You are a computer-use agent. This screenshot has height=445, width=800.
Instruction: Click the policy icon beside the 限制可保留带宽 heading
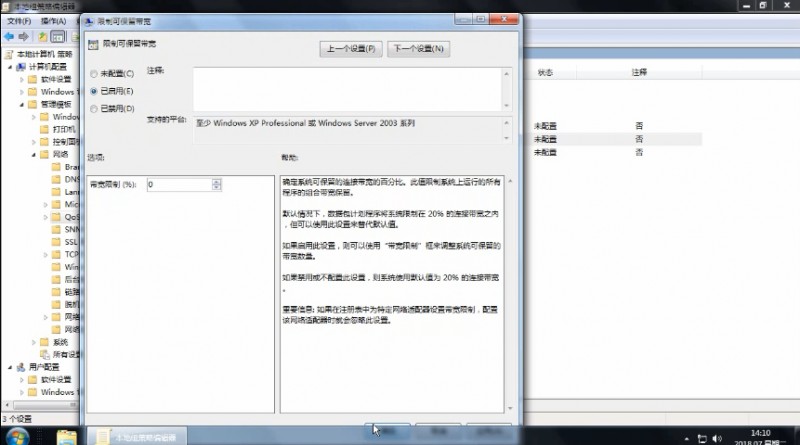click(x=93, y=44)
